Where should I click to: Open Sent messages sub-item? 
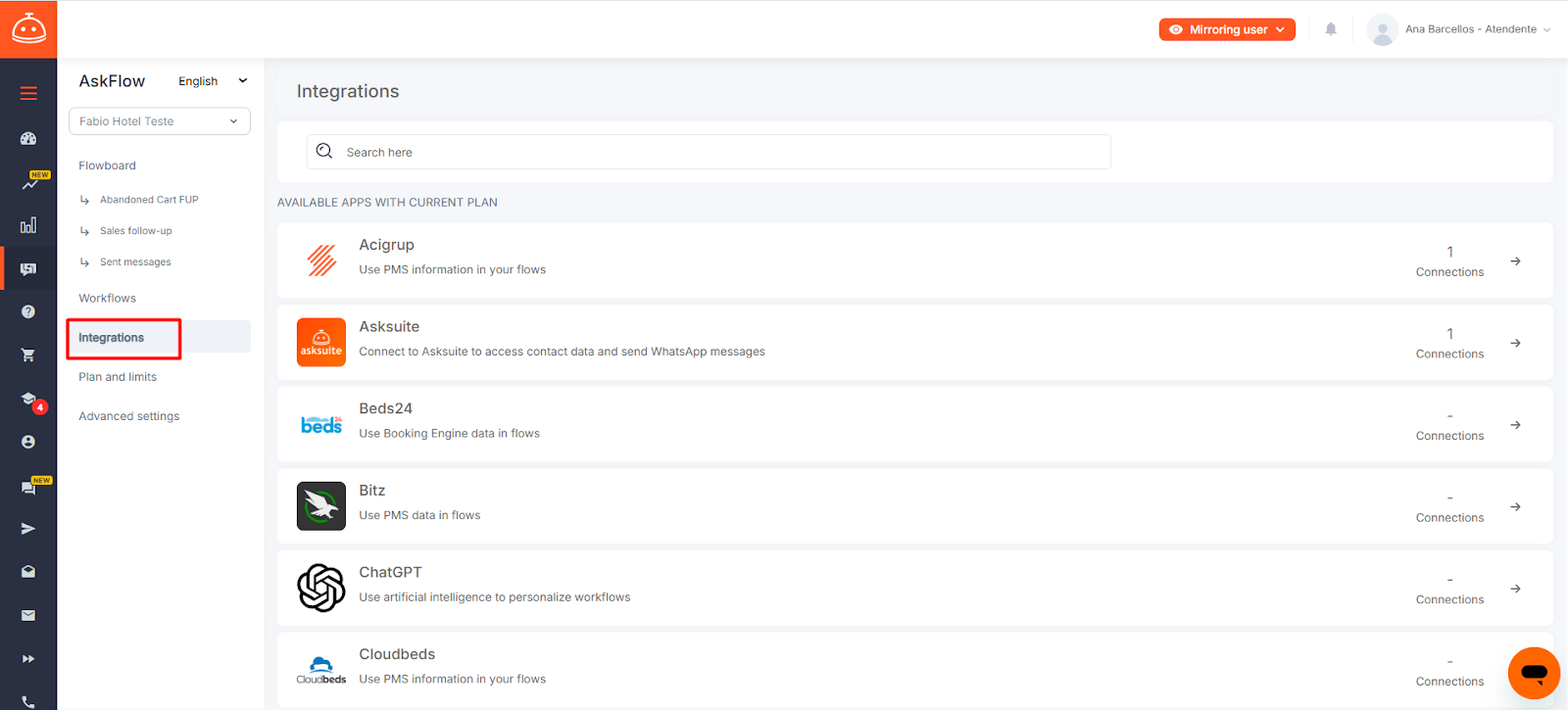135,262
